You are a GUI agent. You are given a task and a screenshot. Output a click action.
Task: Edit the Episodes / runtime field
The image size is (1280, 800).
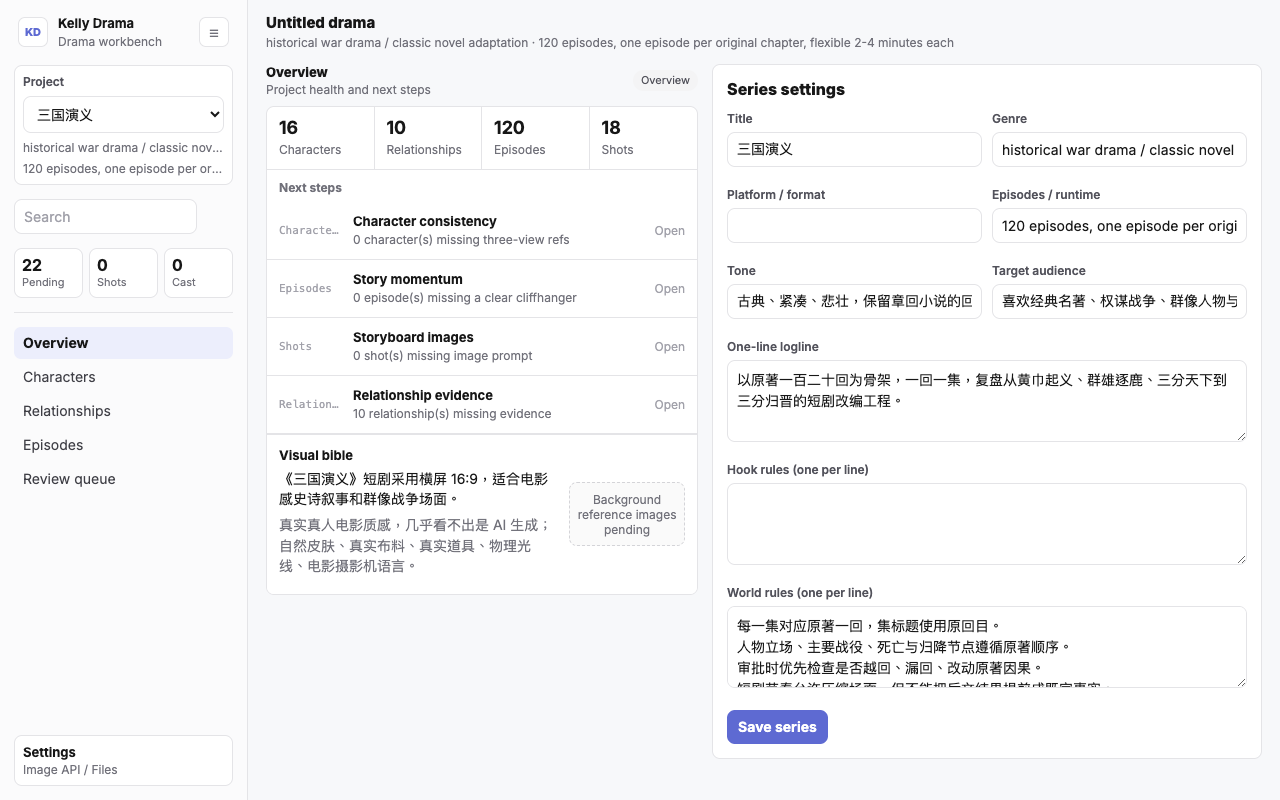point(1119,225)
